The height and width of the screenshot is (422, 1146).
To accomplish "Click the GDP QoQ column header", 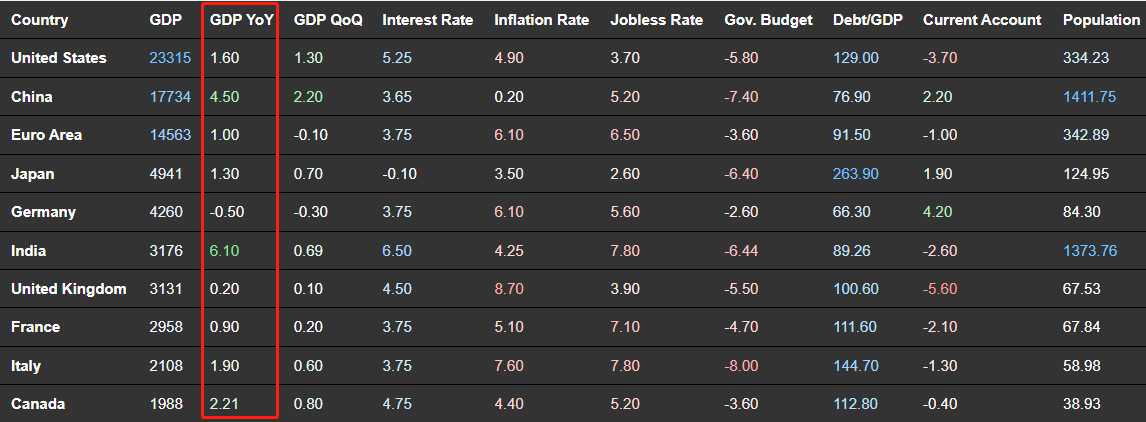I will pos(328,20).
